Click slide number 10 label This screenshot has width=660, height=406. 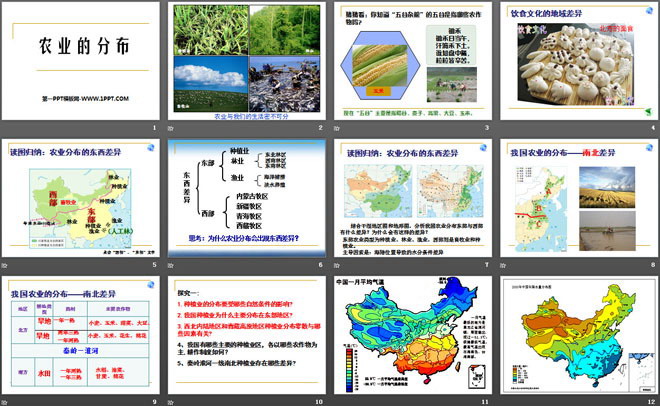click(319, 402)
